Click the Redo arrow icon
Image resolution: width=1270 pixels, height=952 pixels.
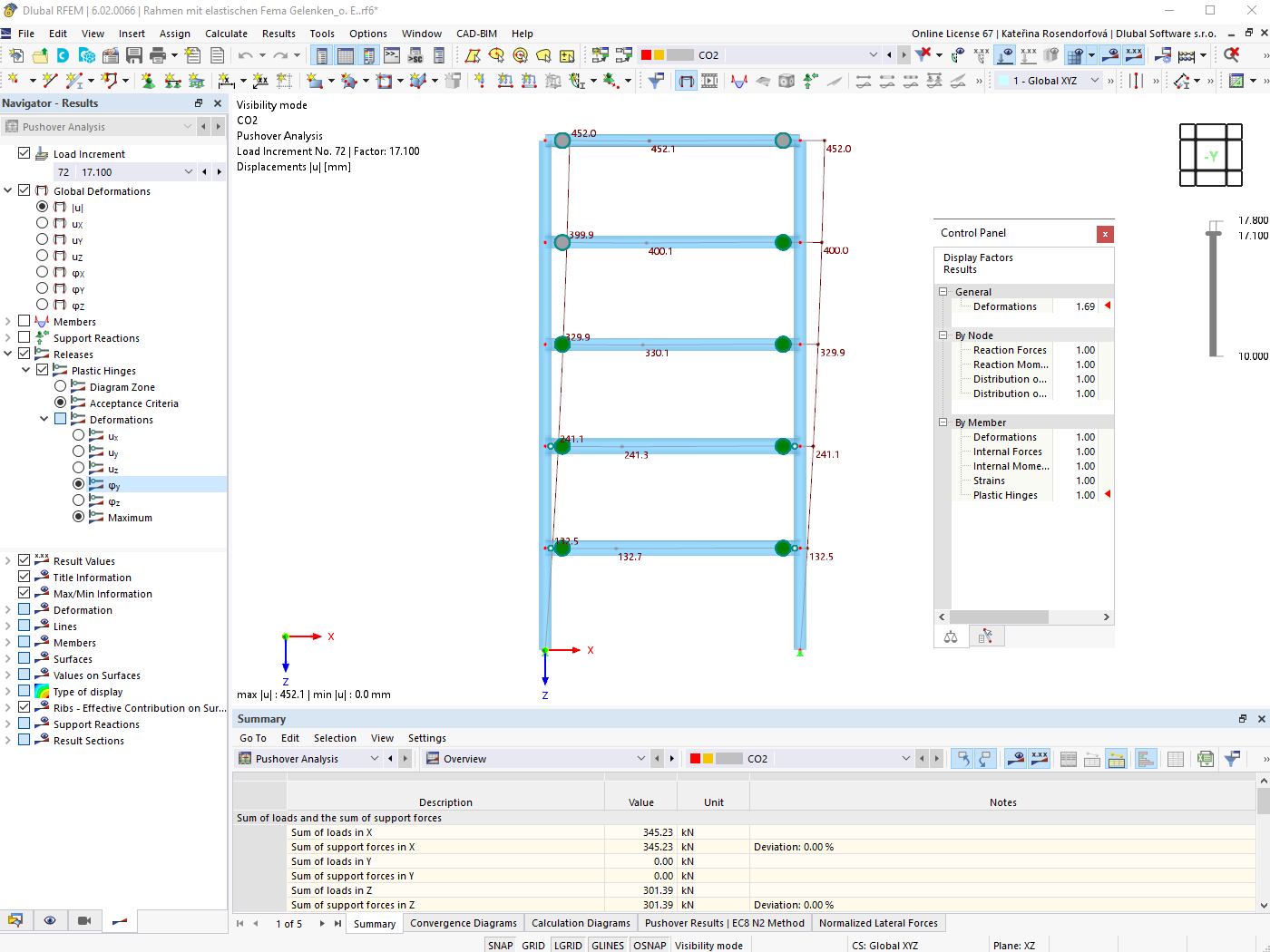coord(280,55)
